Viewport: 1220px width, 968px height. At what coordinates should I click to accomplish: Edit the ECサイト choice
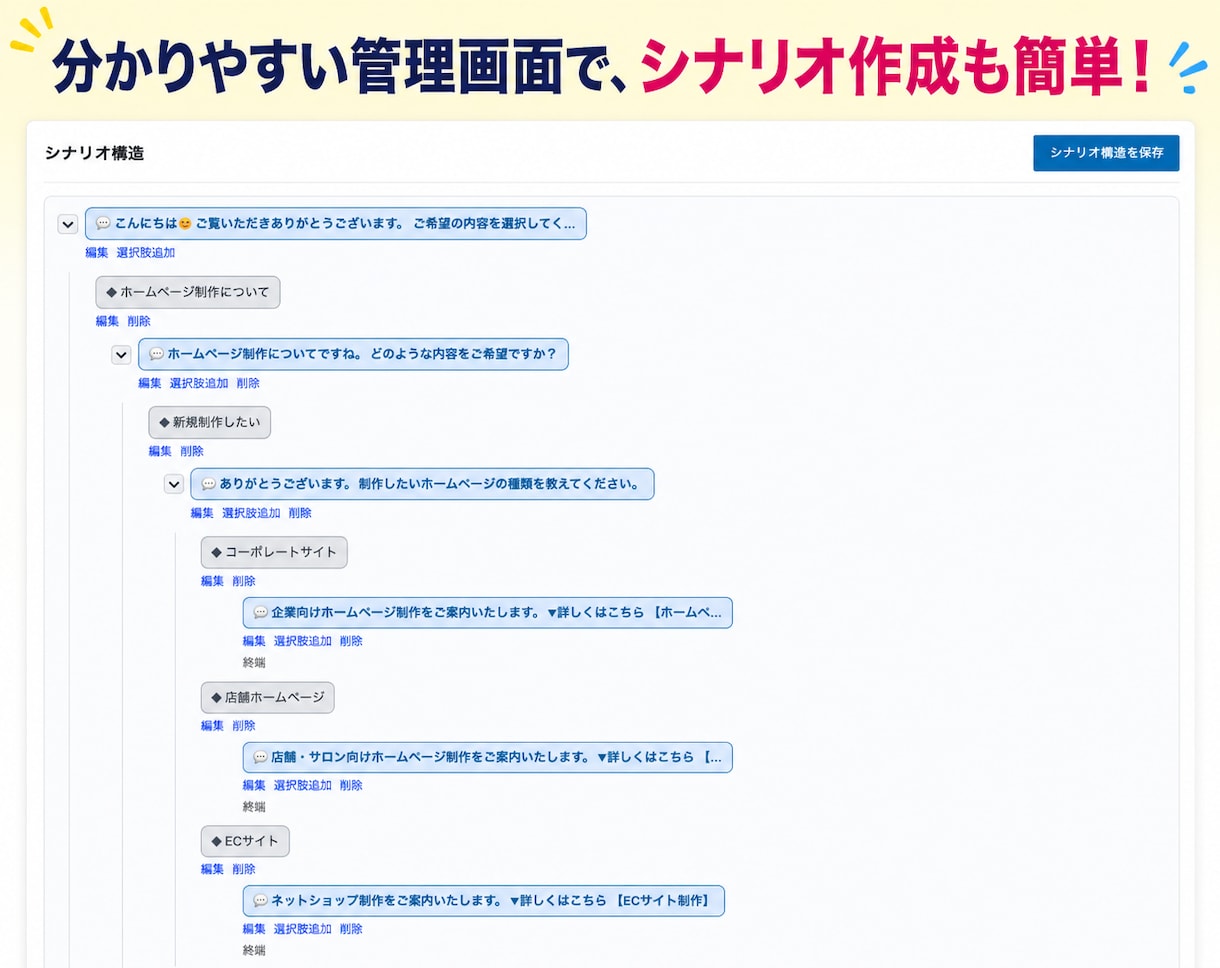tap(212, 870)
